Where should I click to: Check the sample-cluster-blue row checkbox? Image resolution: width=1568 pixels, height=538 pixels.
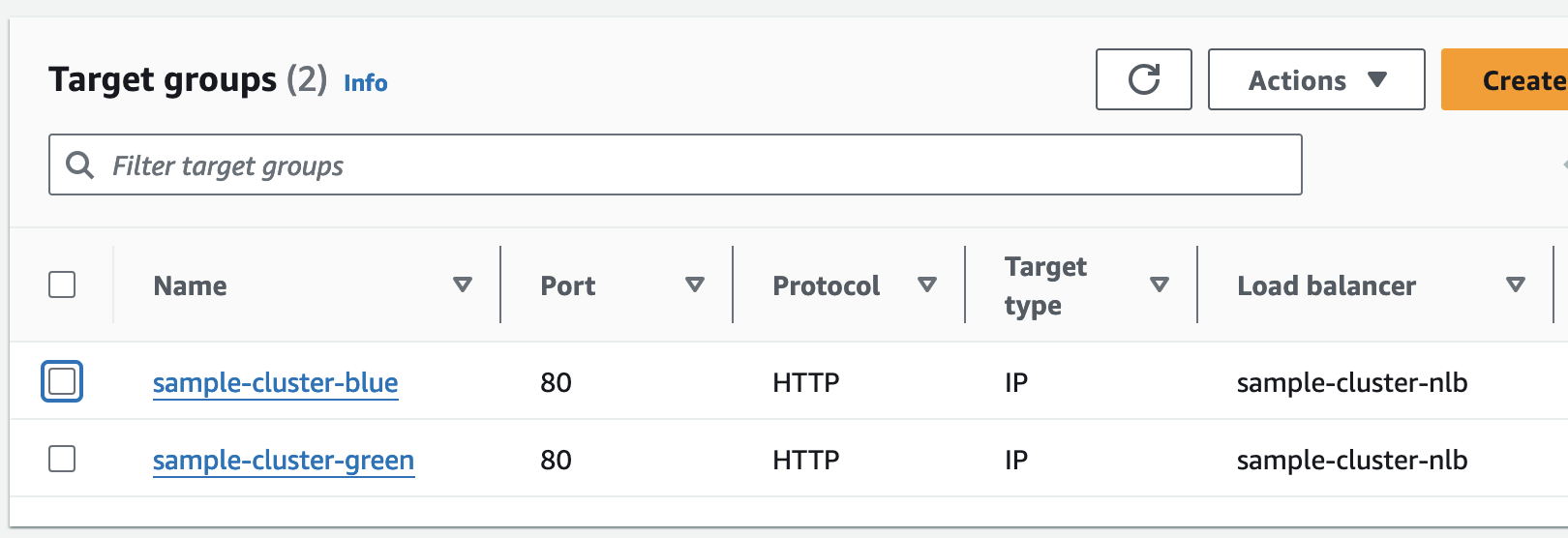pos(62,381)
